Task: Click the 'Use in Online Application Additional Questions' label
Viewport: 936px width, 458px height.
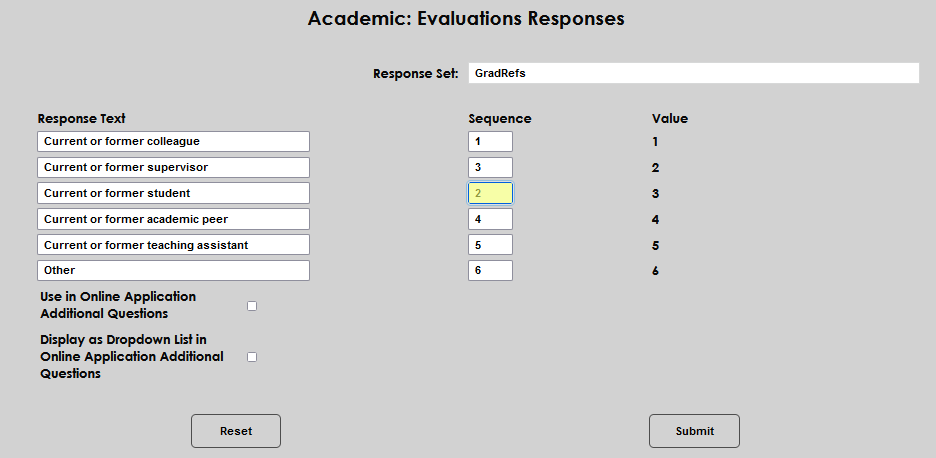Action: pyautogui.click(x=118, y=305)
